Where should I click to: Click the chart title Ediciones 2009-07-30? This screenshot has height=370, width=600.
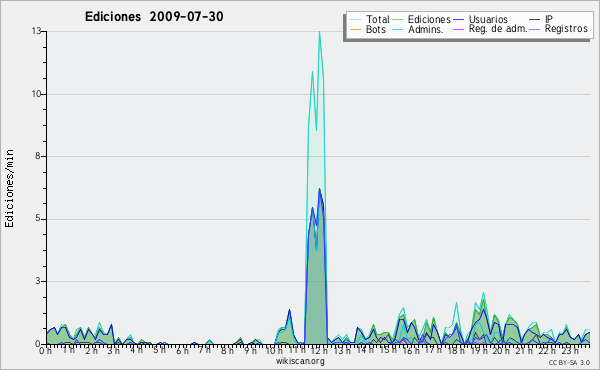click(x=154, y=17)
